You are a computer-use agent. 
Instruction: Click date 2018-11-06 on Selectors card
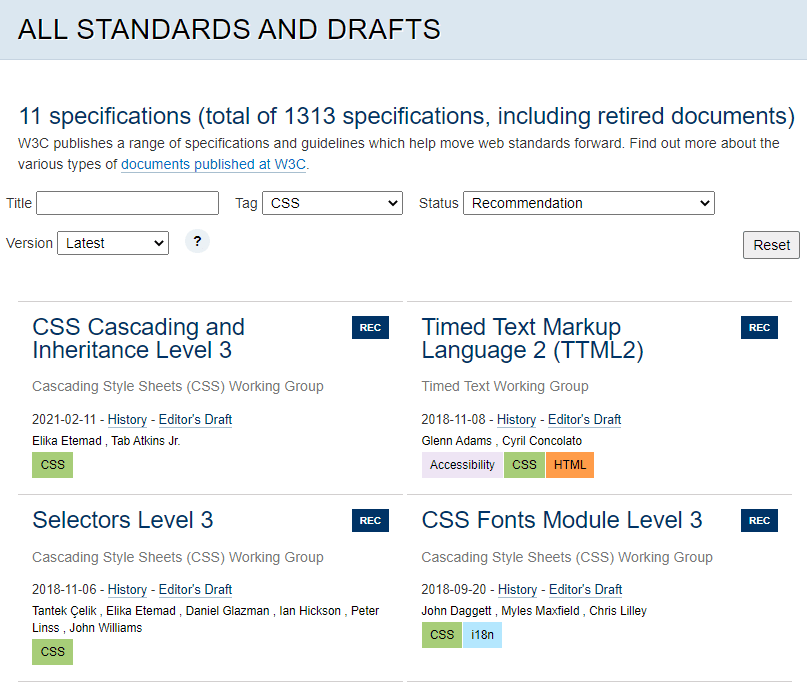64,590
